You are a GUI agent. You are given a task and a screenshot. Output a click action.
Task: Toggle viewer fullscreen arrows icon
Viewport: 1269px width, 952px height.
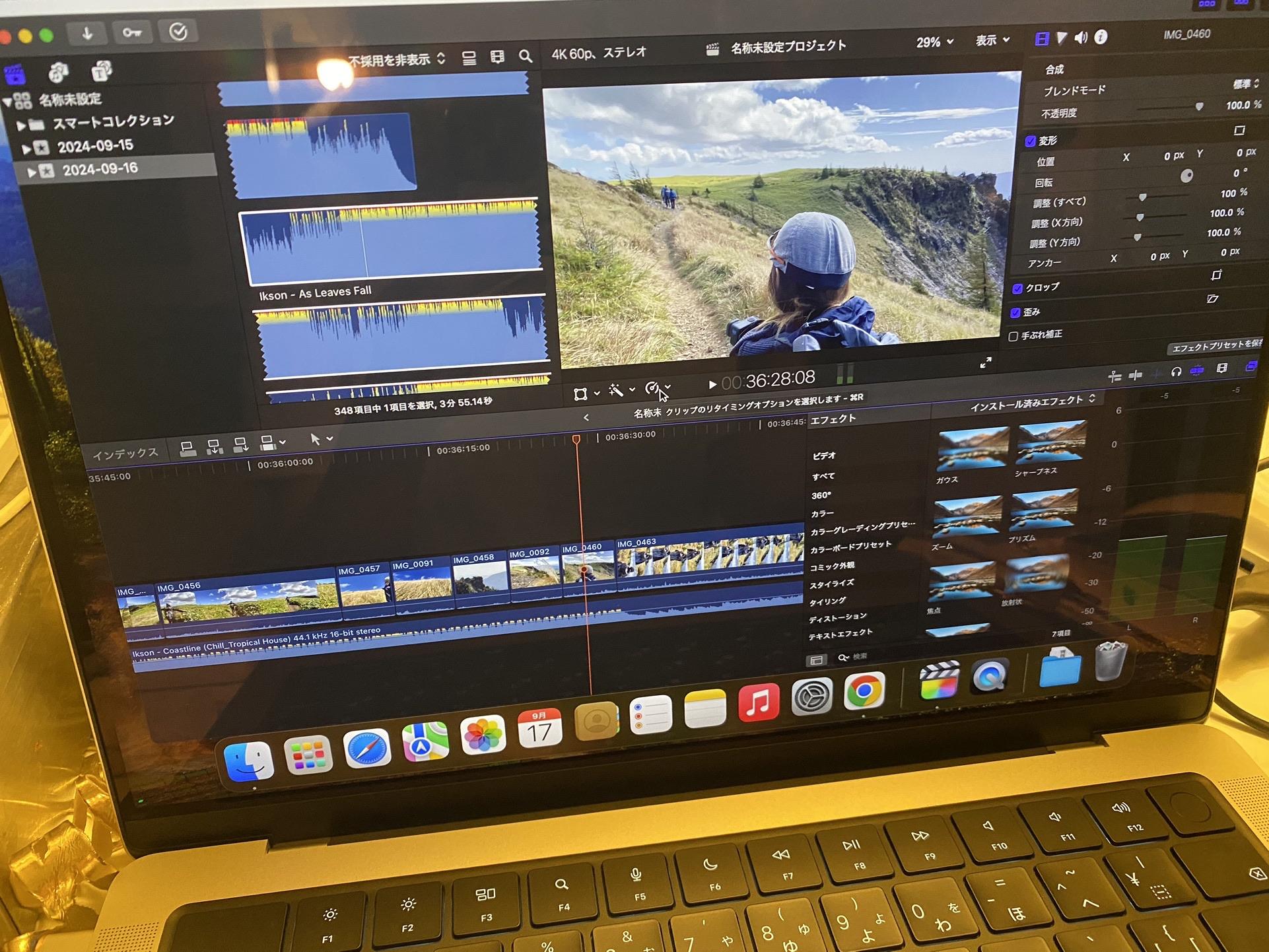click(985, 362)
